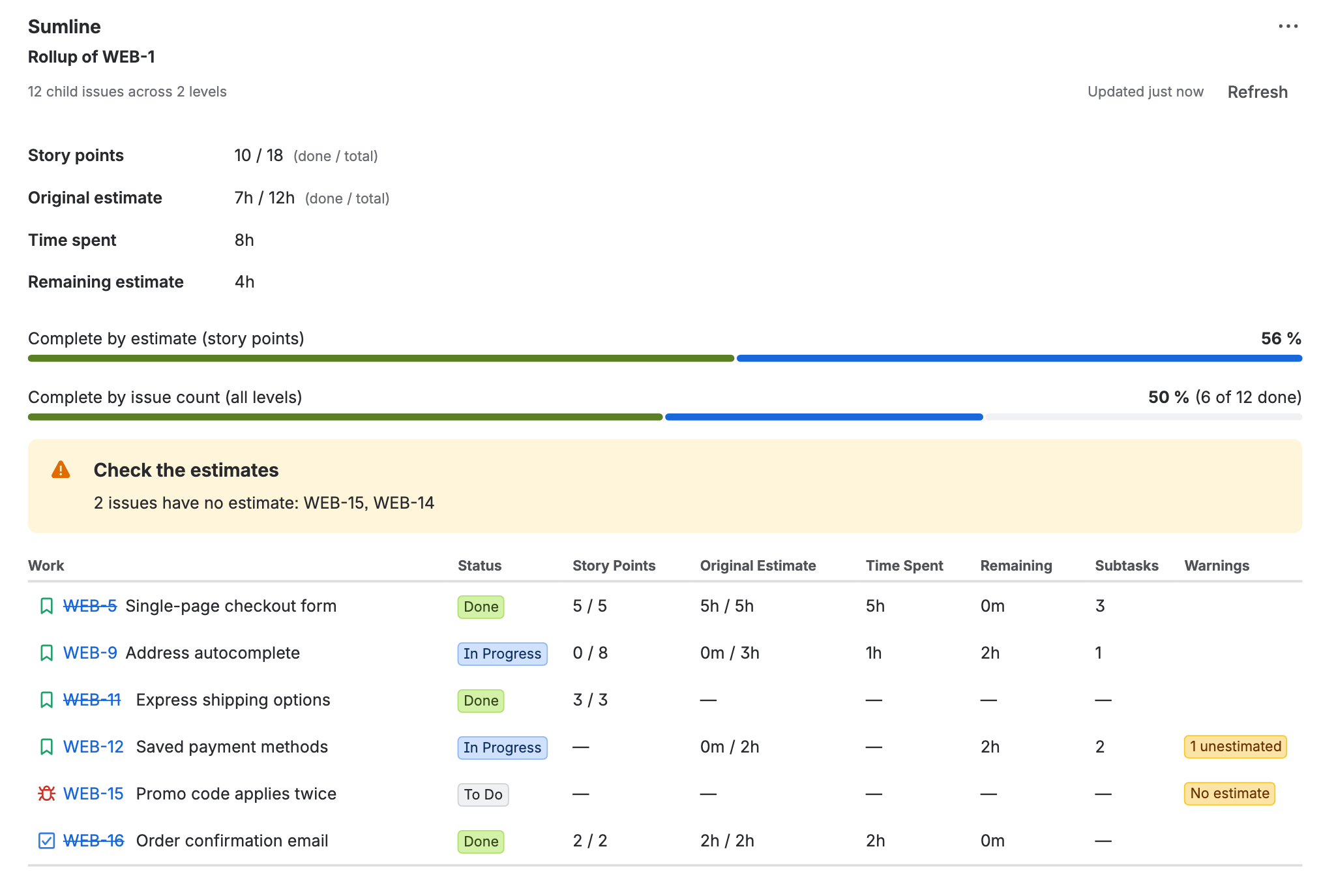1321x896 pixels.
Task: Click the '56 %' completion value
Action: tap(1281, 338)
